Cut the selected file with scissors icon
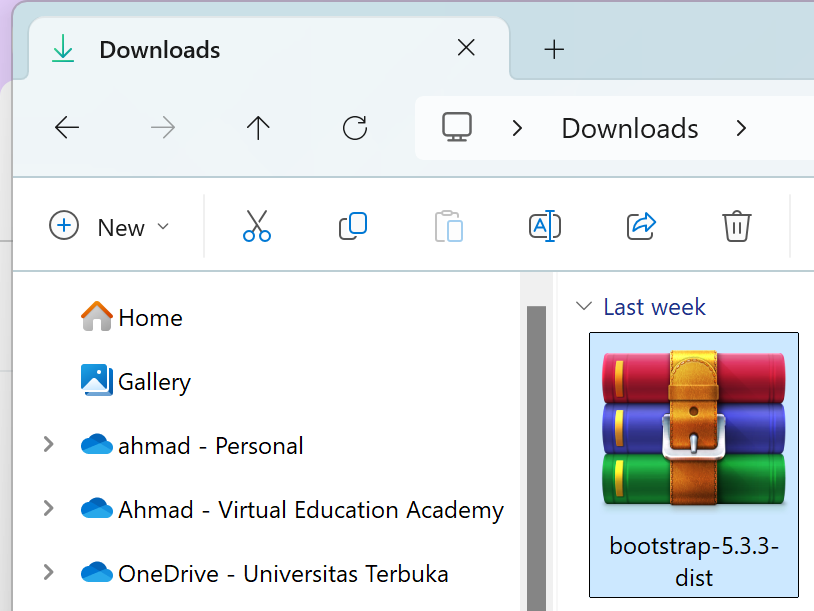 coord(257,226)
